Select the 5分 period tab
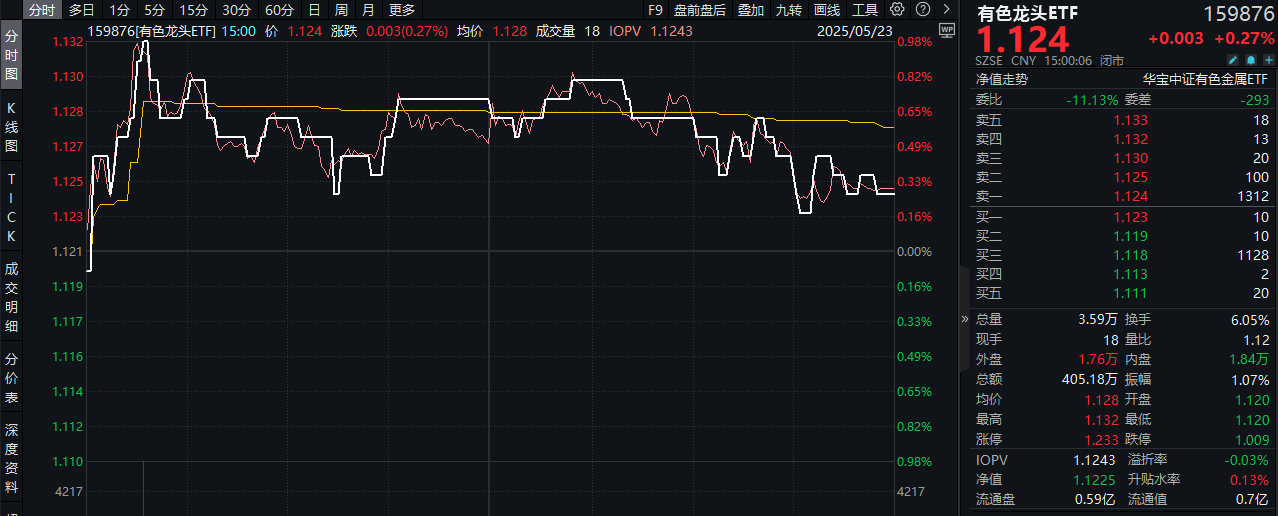This screenshot has width=1278, height=516. (x=154, y=10)
